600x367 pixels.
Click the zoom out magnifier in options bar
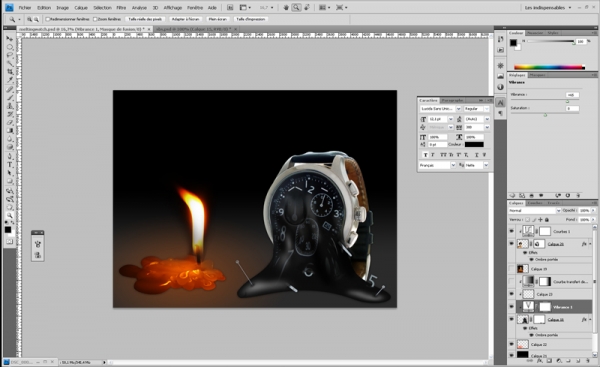click(36, 19)
